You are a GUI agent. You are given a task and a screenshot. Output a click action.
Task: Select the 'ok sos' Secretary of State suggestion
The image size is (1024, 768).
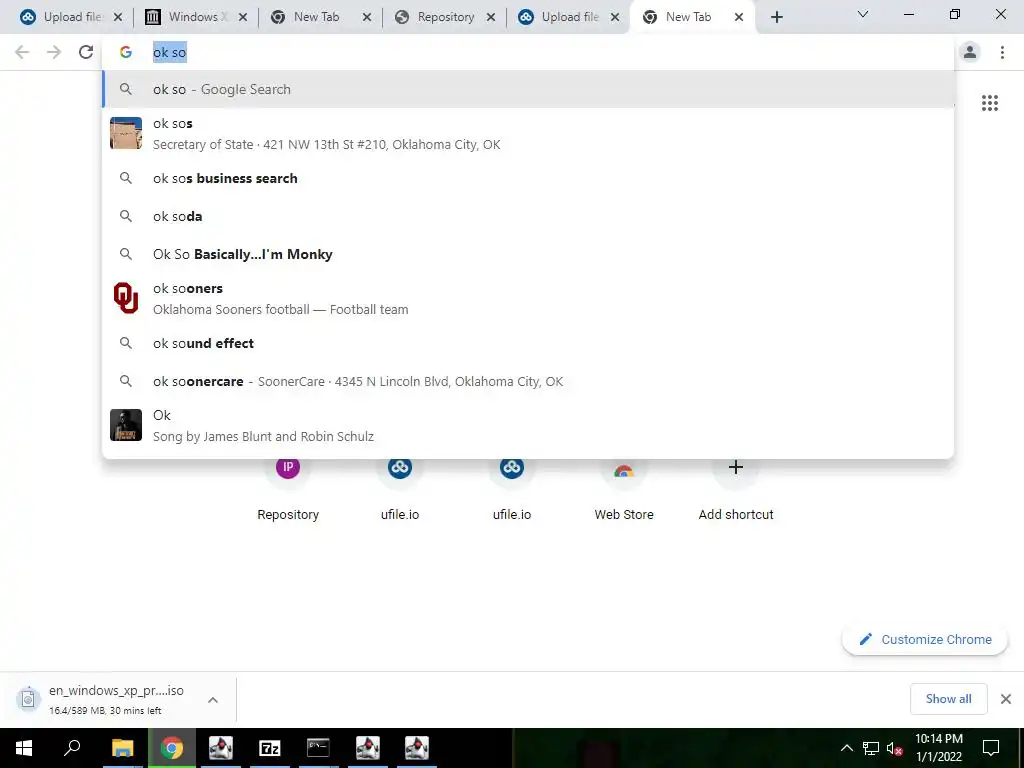click(528, 134)
